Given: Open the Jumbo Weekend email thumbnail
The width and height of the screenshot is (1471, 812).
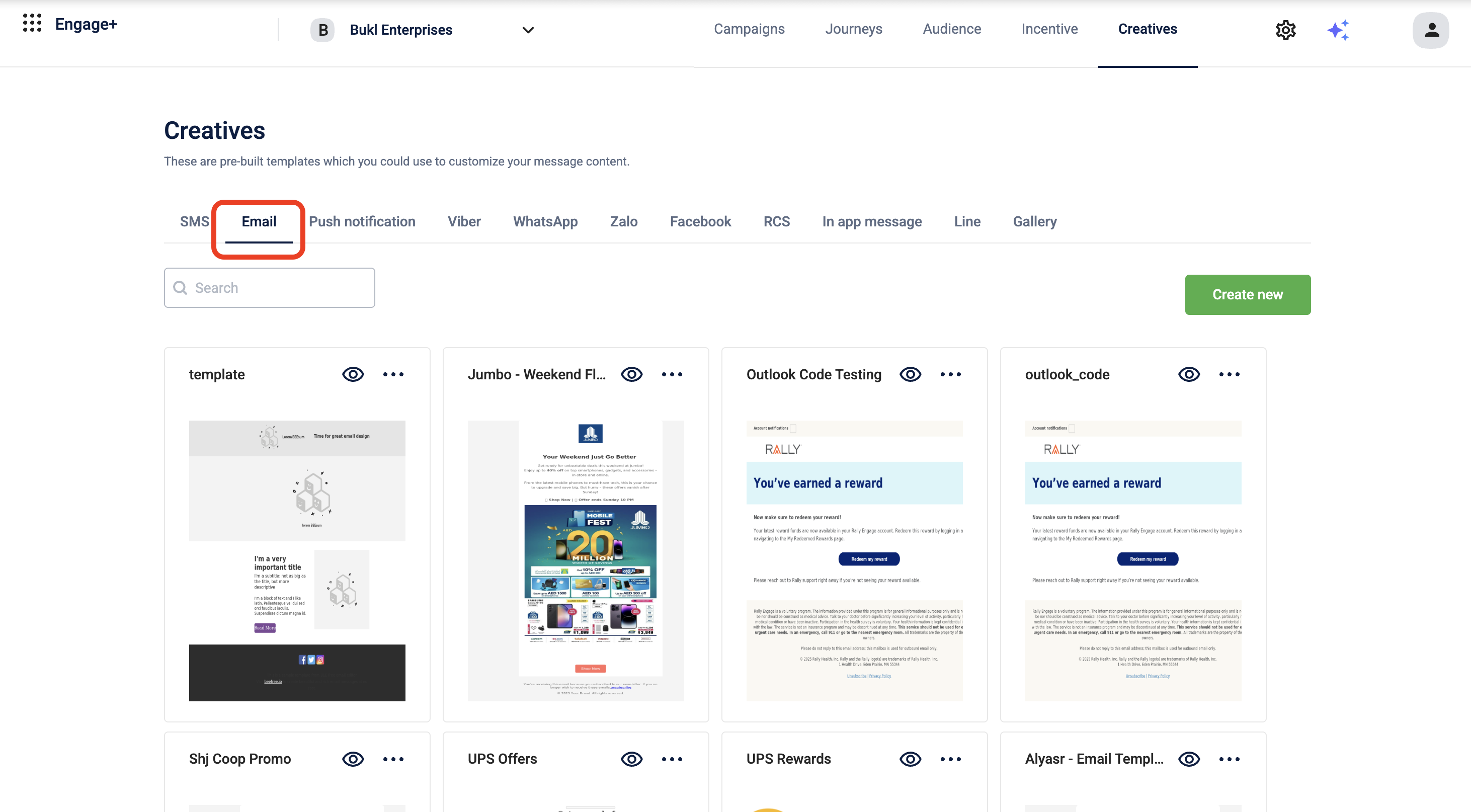Looking at the screenshot, I should click(576, 561).
